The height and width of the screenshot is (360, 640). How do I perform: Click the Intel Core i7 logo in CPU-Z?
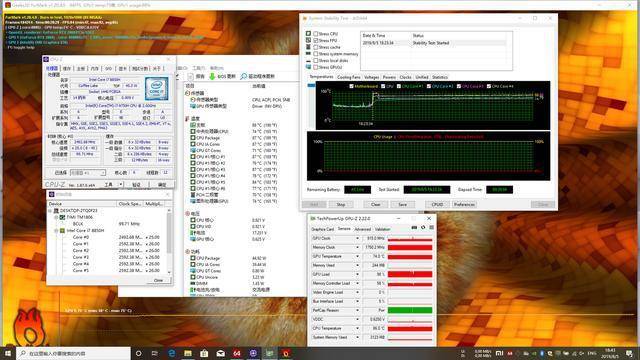(157, 88)
